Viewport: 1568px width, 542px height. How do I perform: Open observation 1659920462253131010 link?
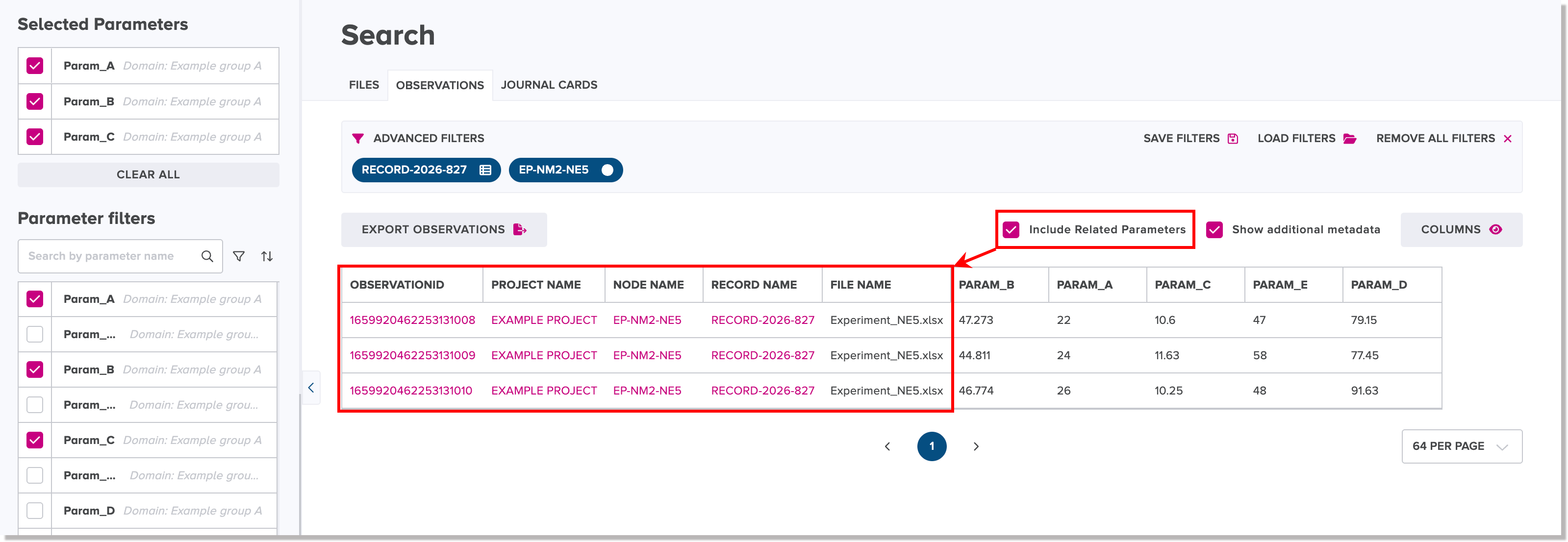point(411,391)
